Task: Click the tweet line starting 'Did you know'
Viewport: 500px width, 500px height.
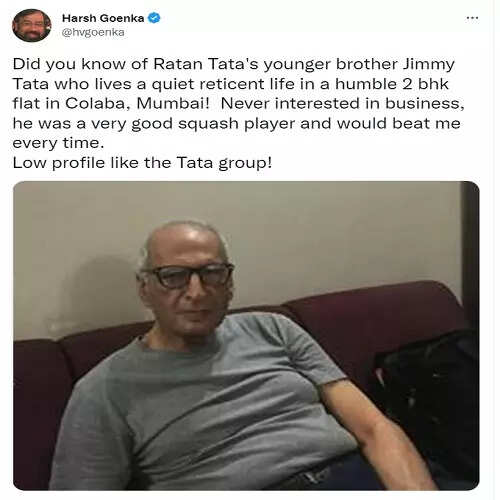Action: point(234,64)
